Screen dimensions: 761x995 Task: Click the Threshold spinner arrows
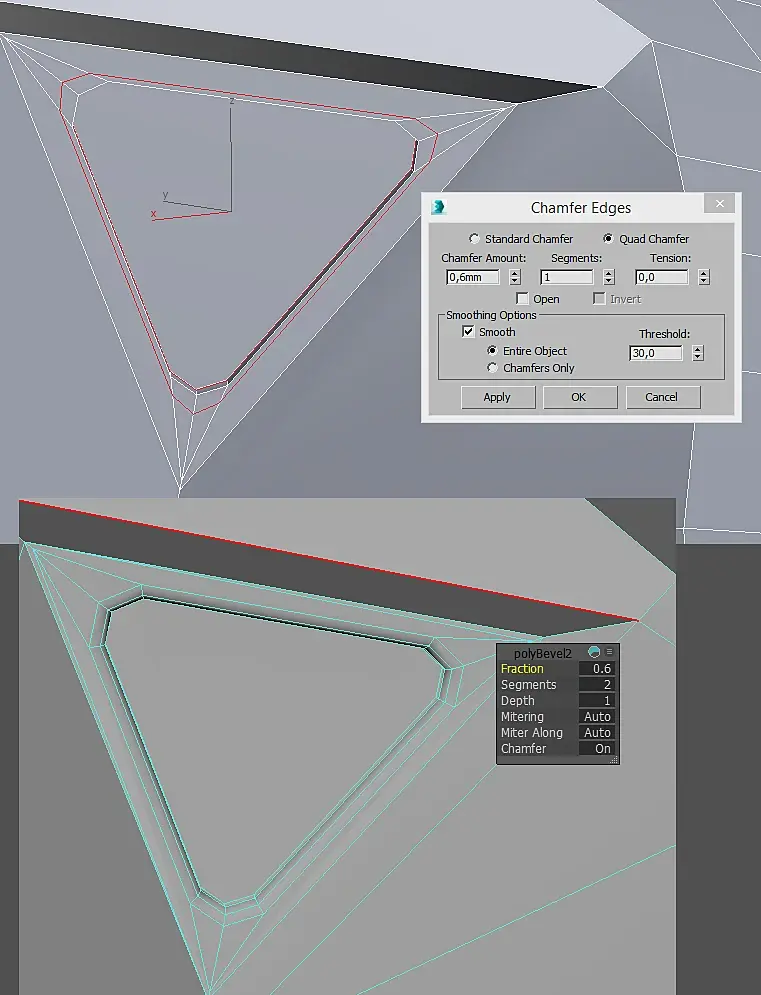698,353
